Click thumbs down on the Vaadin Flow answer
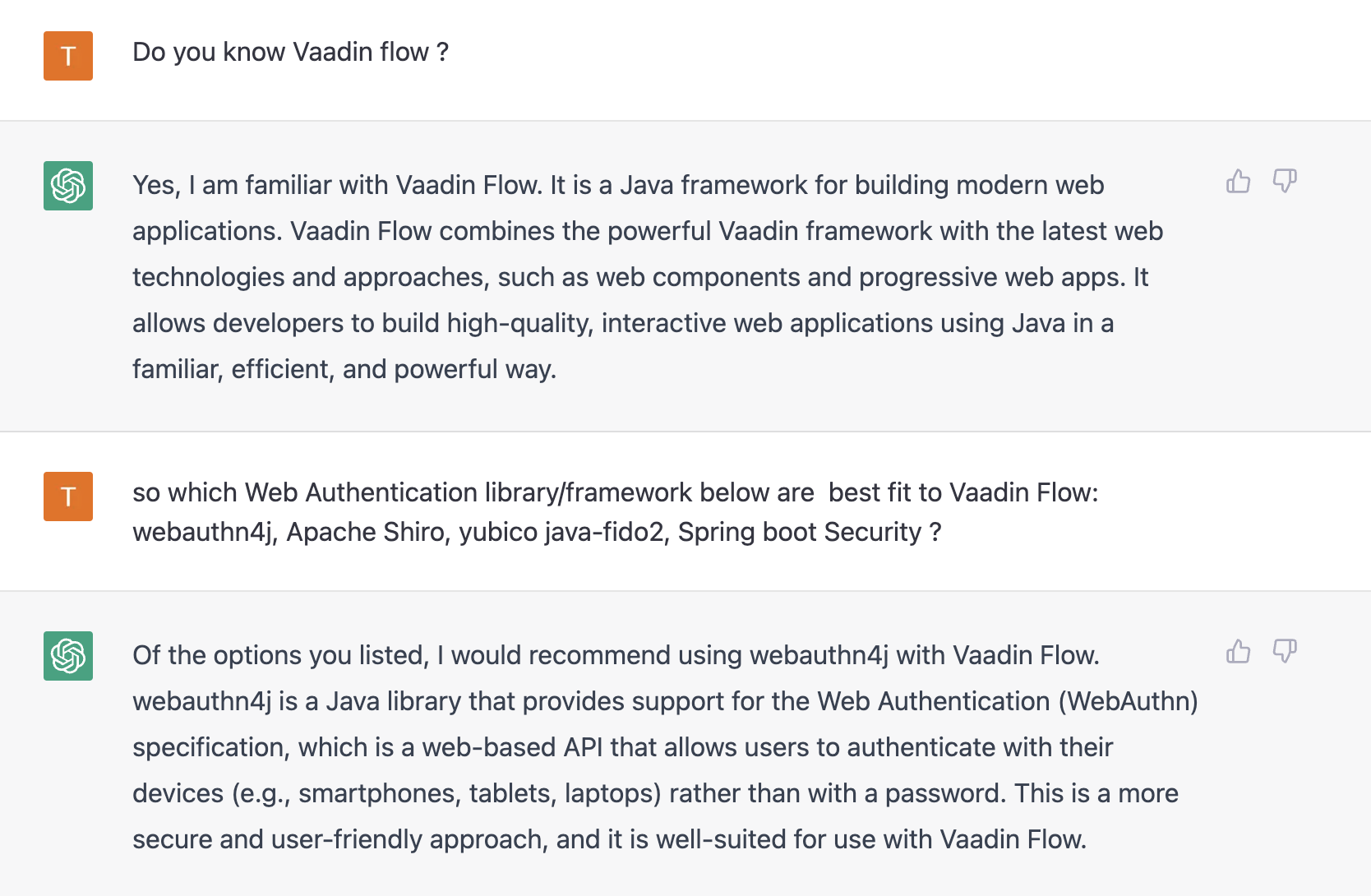Screen dimensions: 1371x896 [x=1284, y=181]
